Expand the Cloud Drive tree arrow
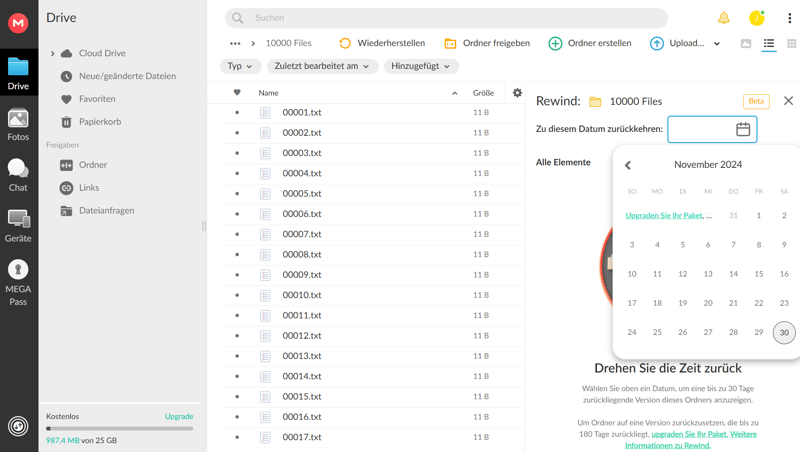This screenshot has height=452, width=800. [x=53, y=54]
